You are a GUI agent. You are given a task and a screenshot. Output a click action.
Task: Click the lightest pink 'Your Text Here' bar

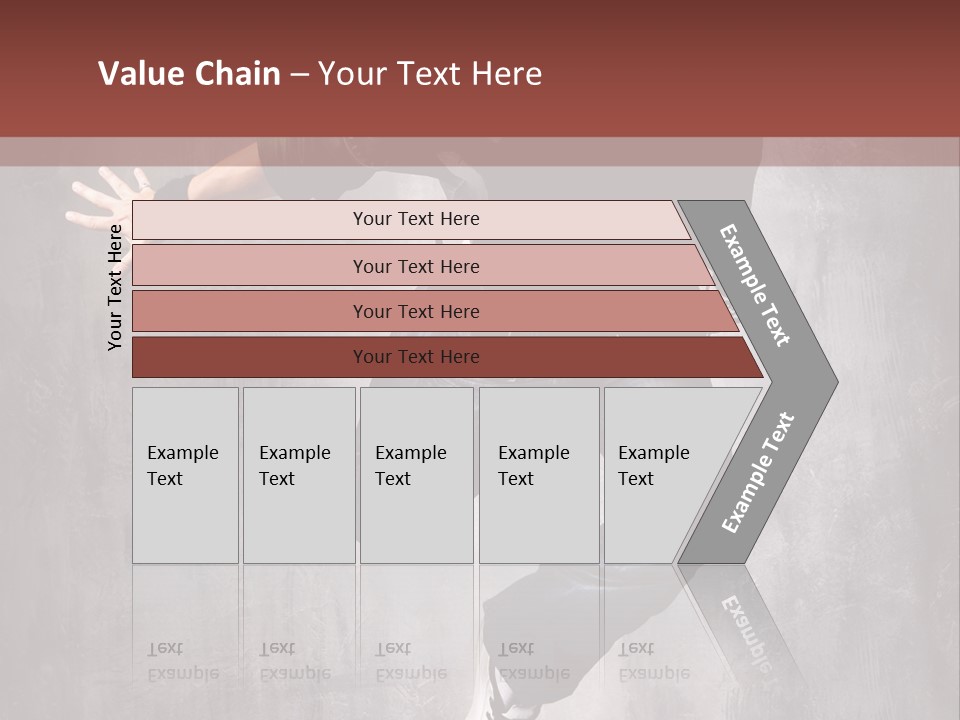411,220
